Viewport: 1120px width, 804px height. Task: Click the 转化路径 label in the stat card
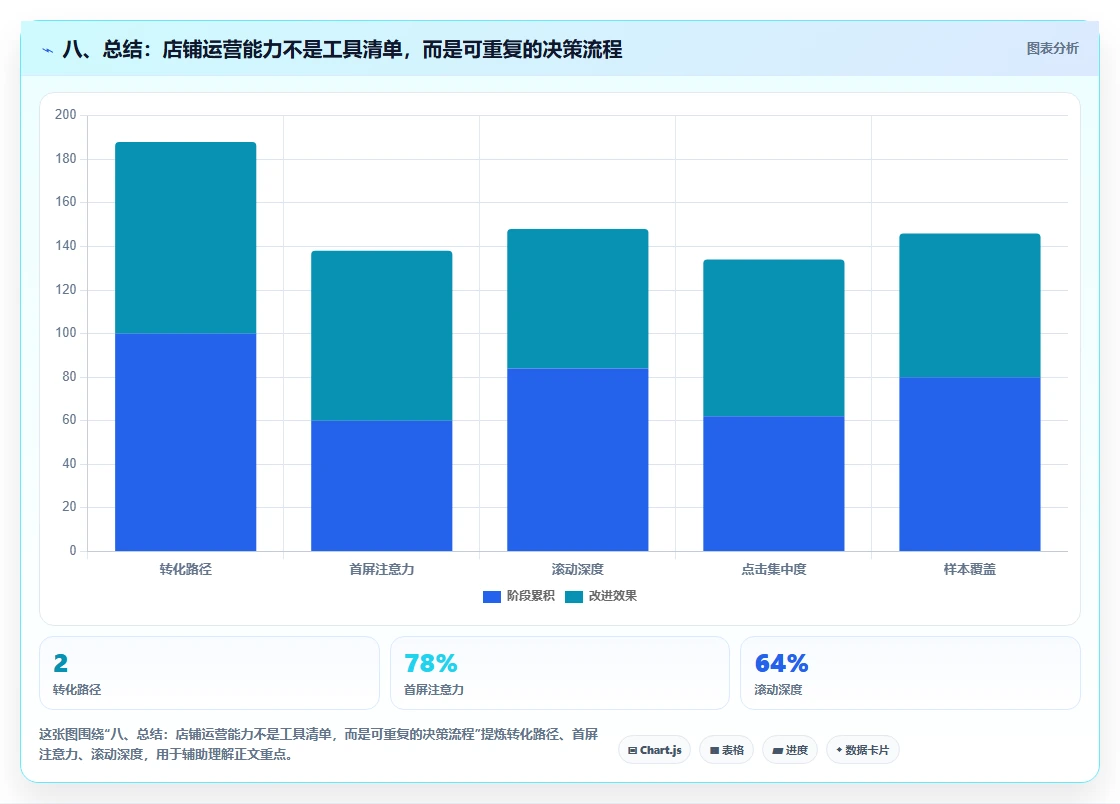77,690
